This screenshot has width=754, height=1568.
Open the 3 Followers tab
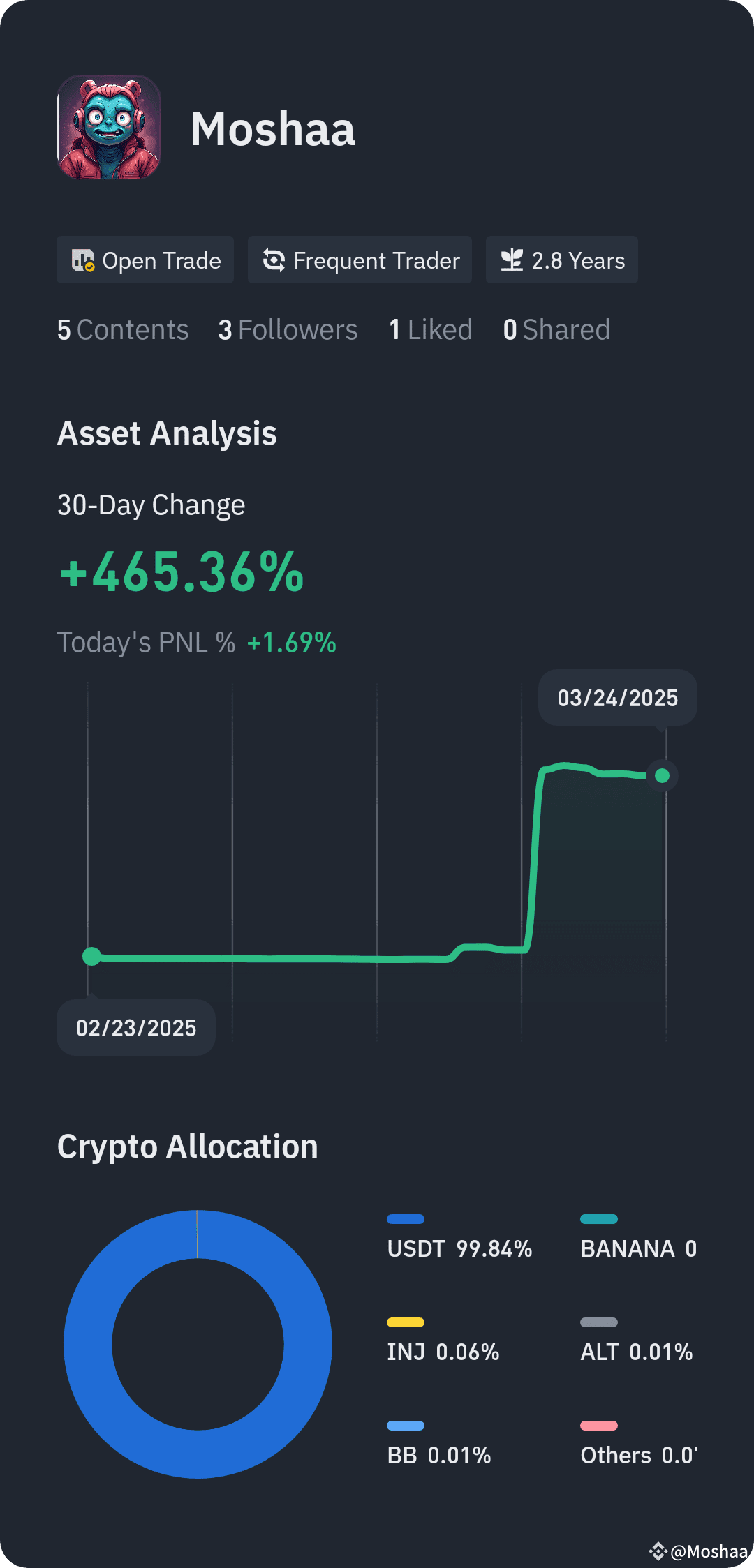[x=288, y=329]
